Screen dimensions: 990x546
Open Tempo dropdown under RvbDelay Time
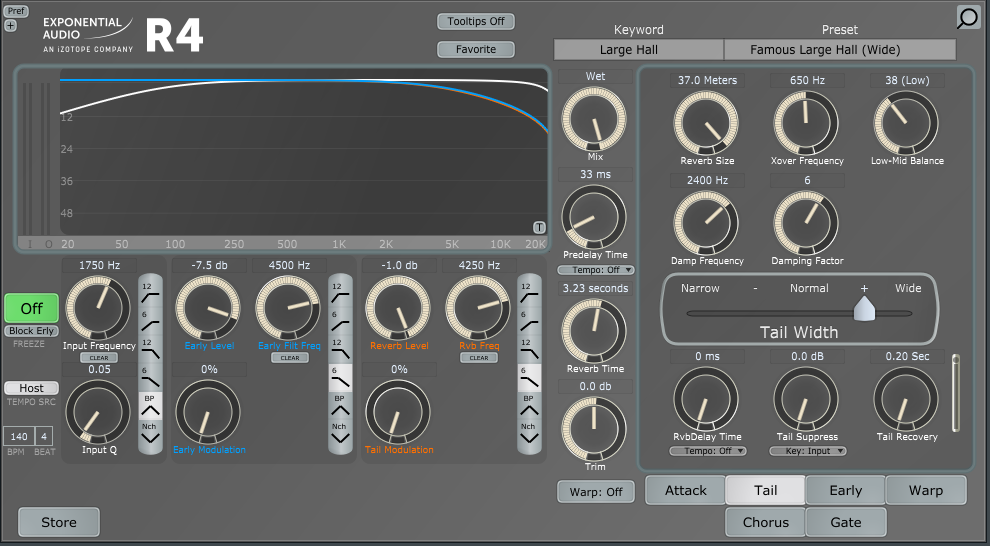tap(708, 451)
